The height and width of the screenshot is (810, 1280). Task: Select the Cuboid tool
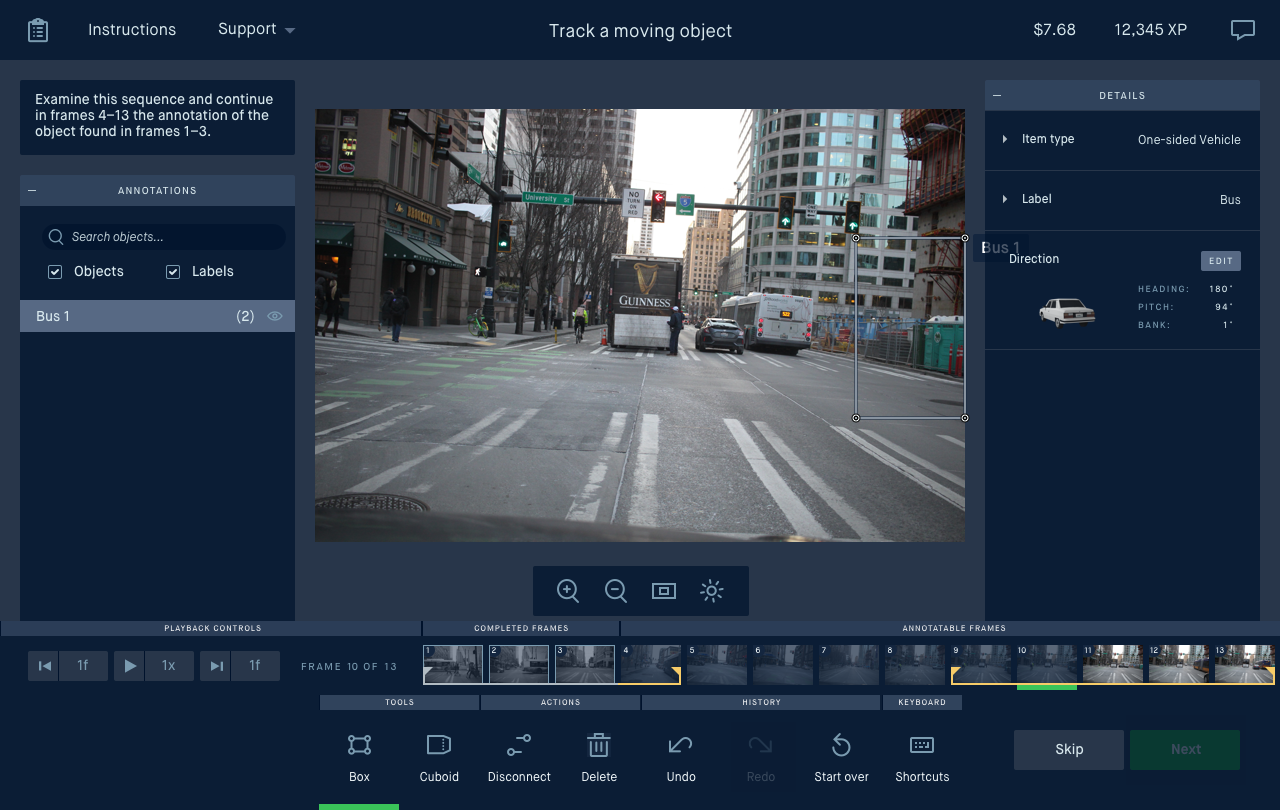[439, 756]
